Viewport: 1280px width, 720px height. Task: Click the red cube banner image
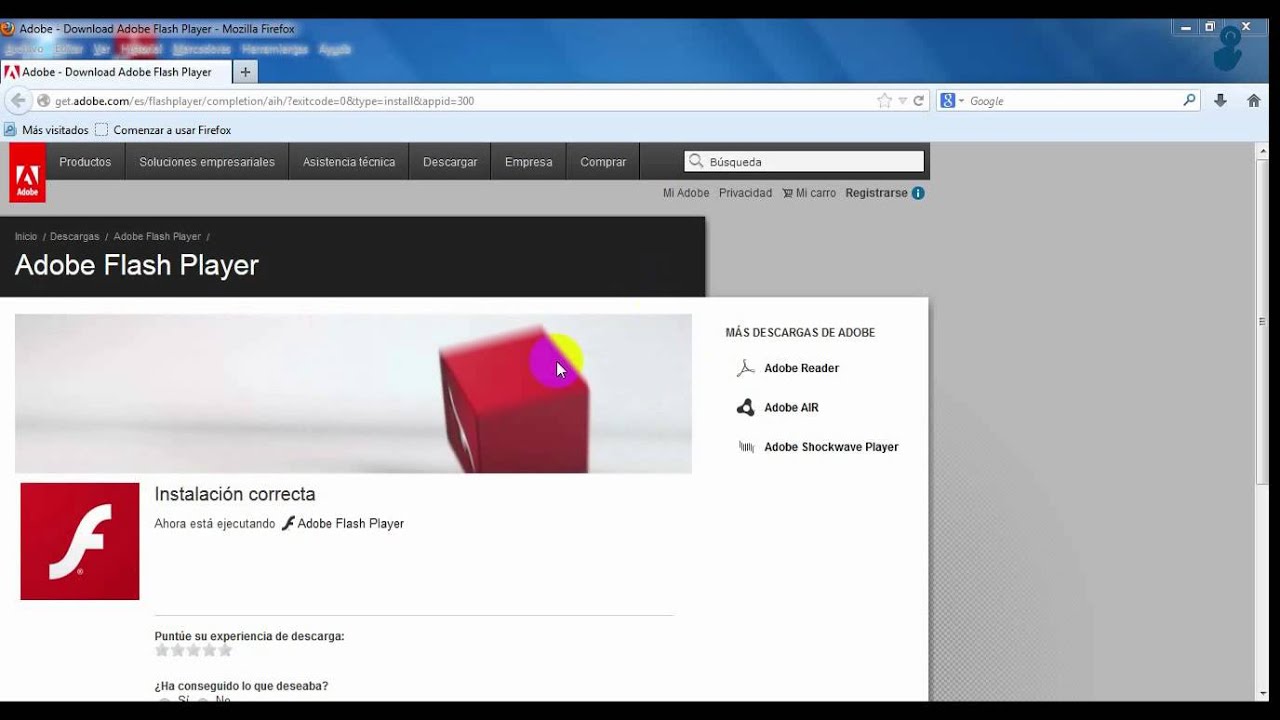point(353,393)
